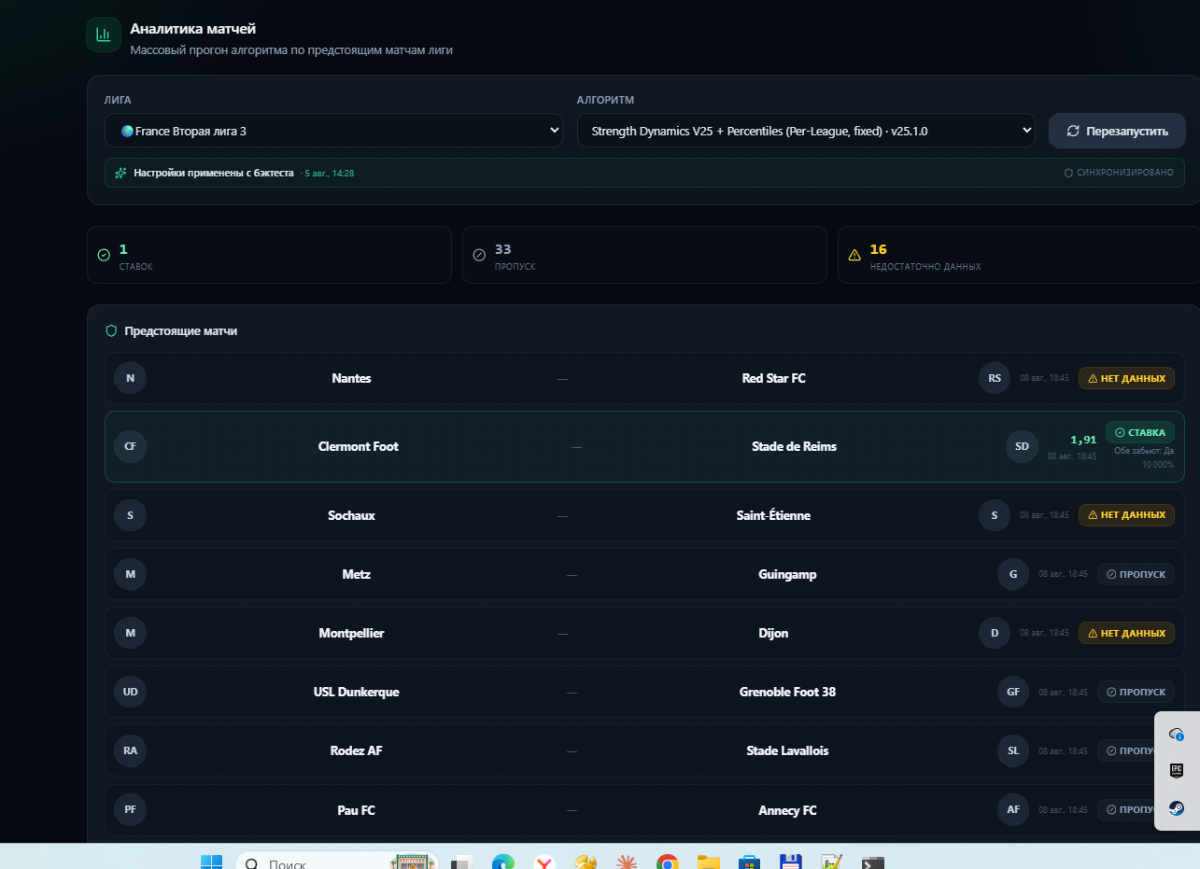Open File Explorer from the taskbar
This screenshot has width=1200, height=869.
tap(708, 862)
